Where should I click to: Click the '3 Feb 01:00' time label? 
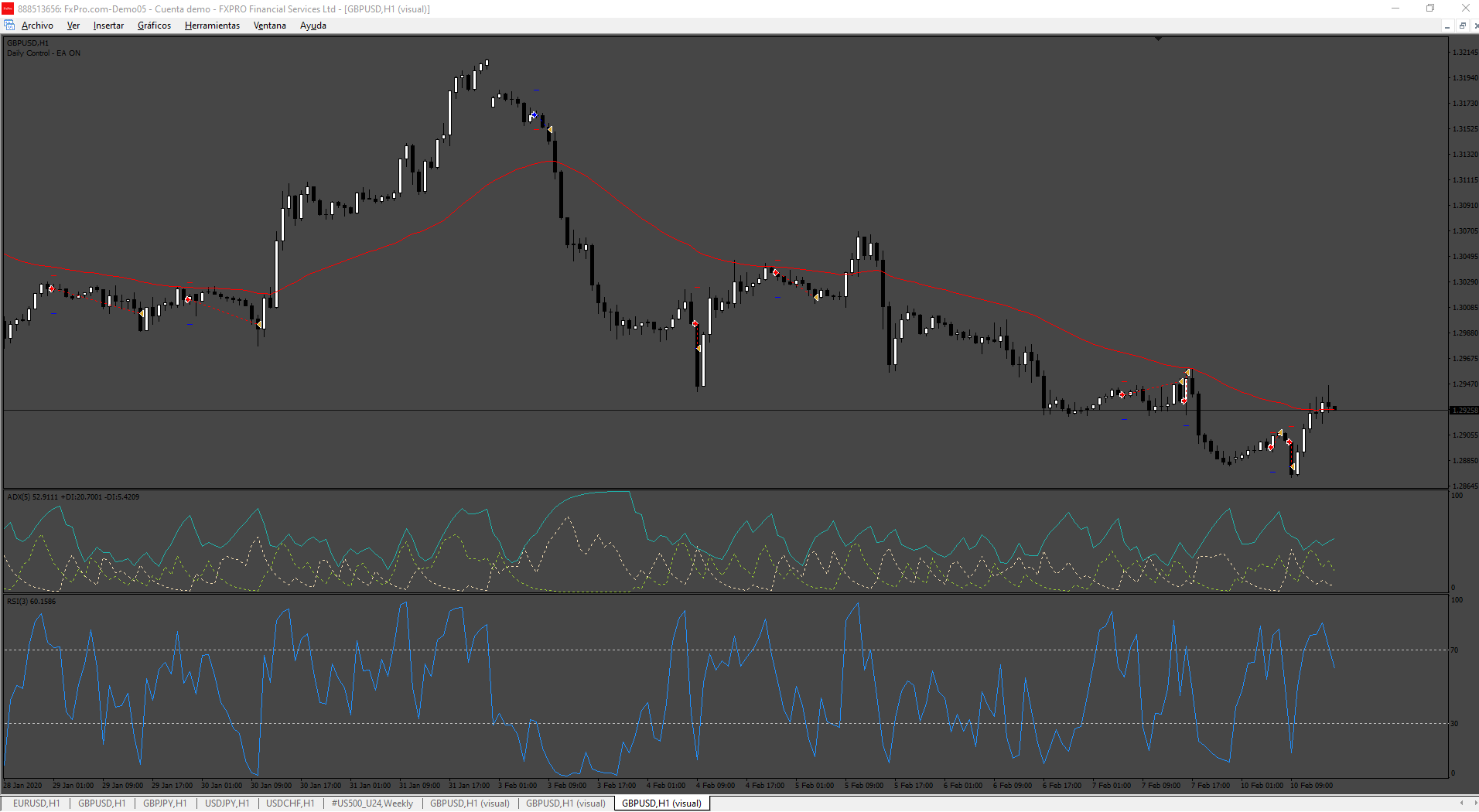coord(517,786)
